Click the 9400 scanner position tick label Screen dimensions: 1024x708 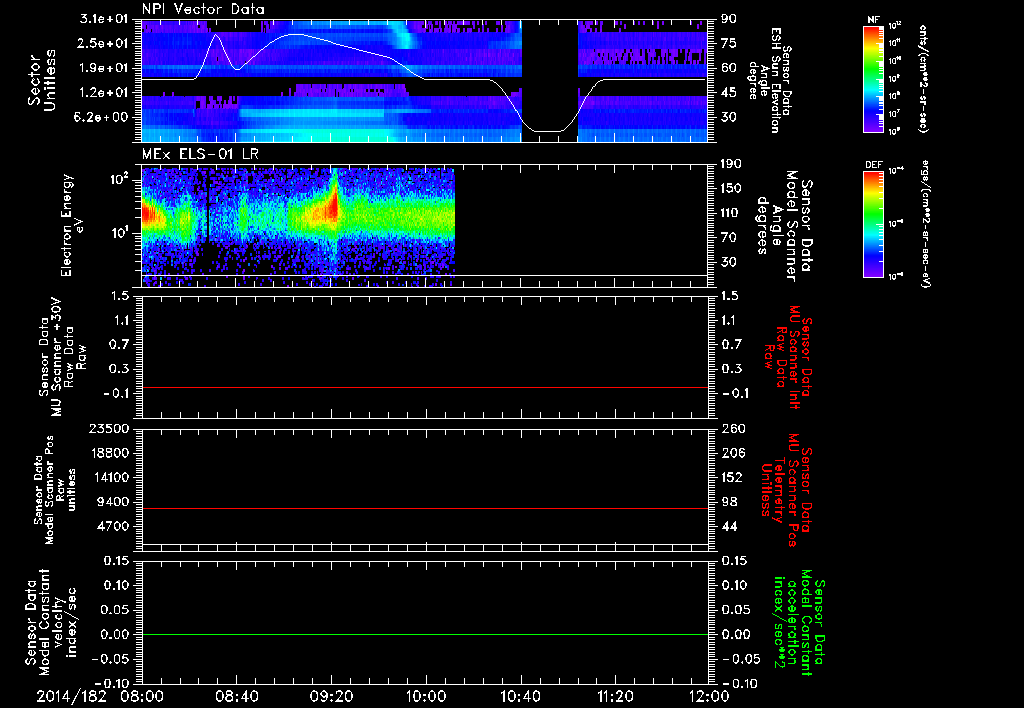112,502
